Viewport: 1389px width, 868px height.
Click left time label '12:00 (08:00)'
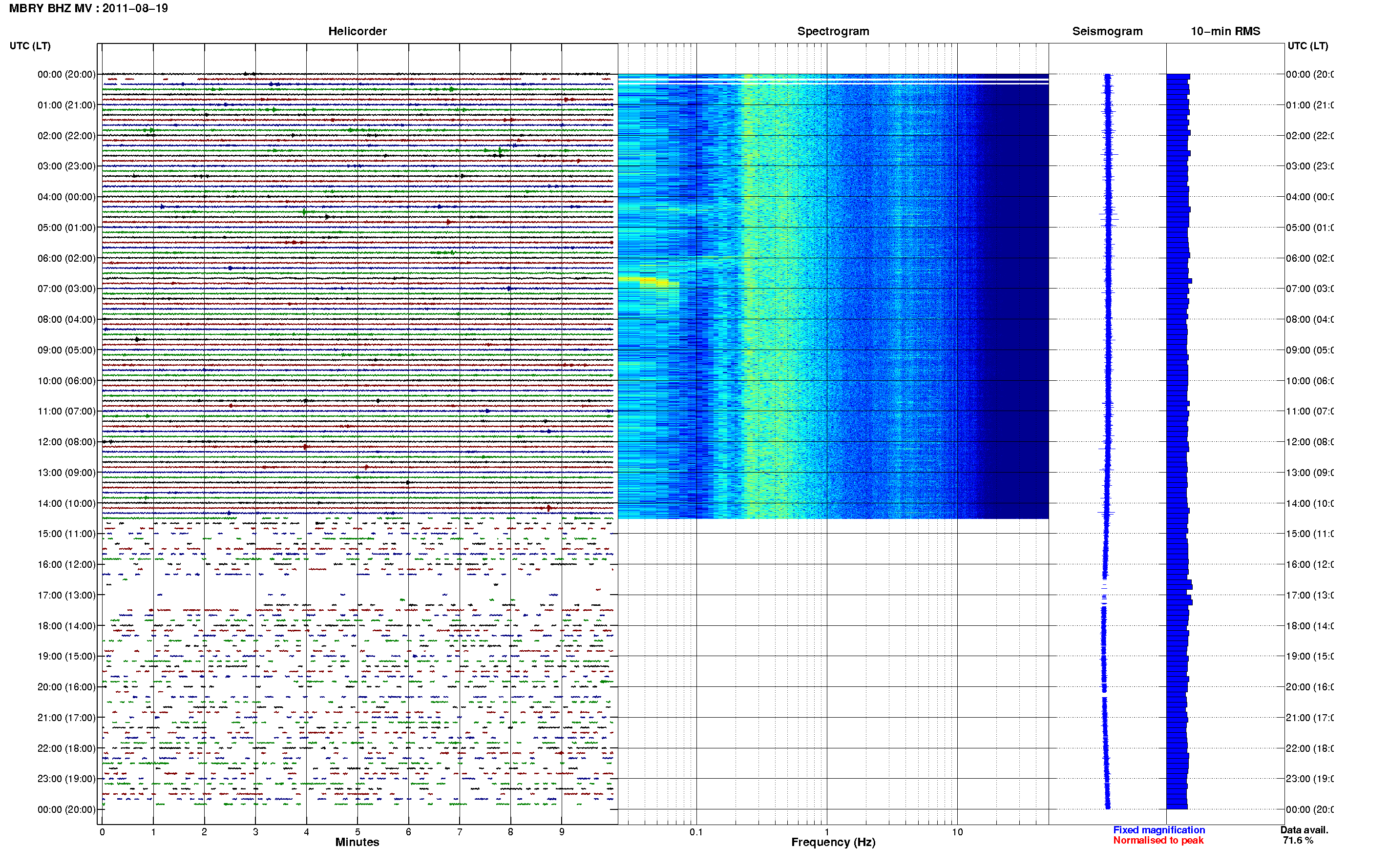(66, 442)
